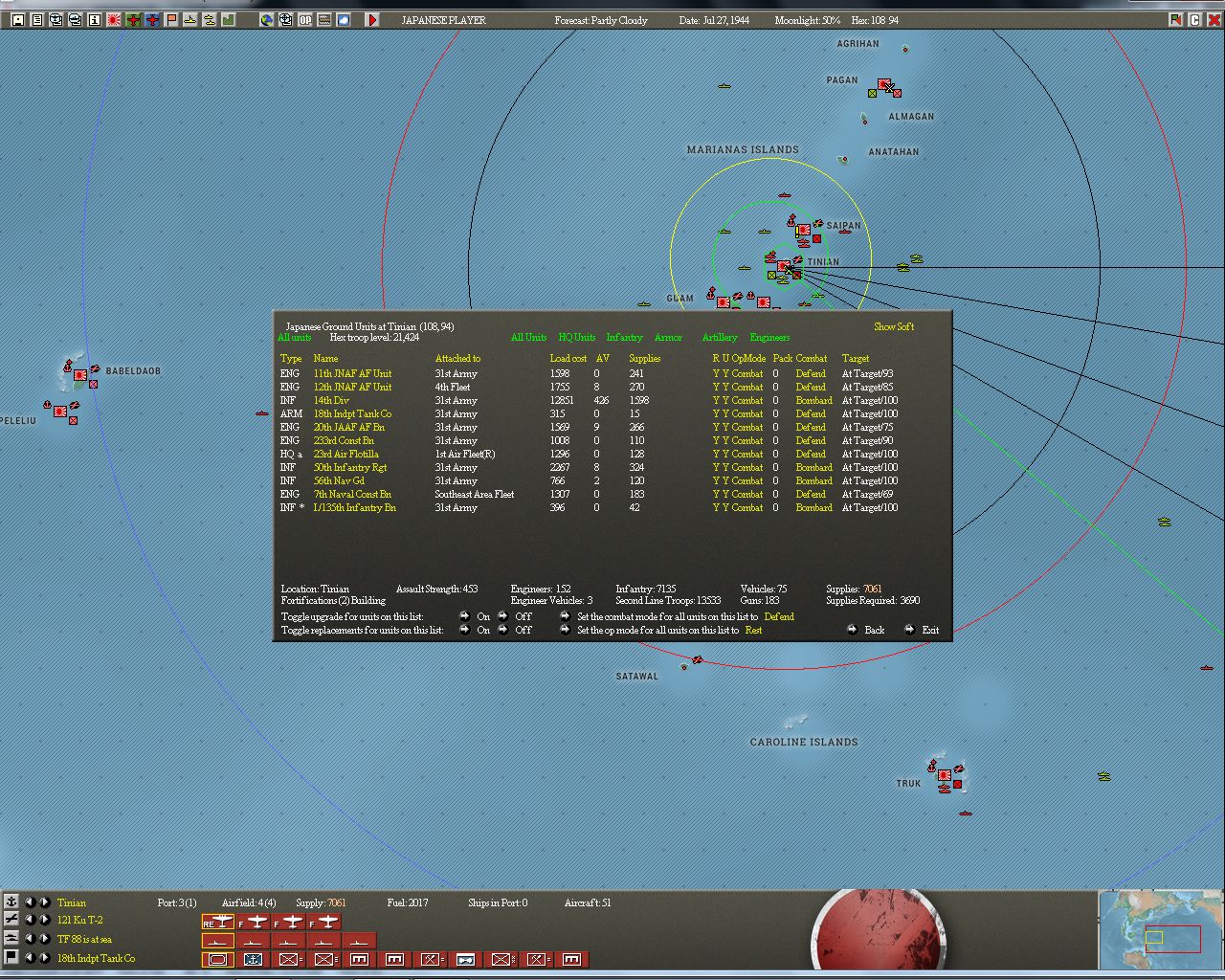This screenshot has width=1225, height=980.
Task: Select the highlighted armor unit icon at bottom
Action: pyautogui.click(x=217, y=959)
